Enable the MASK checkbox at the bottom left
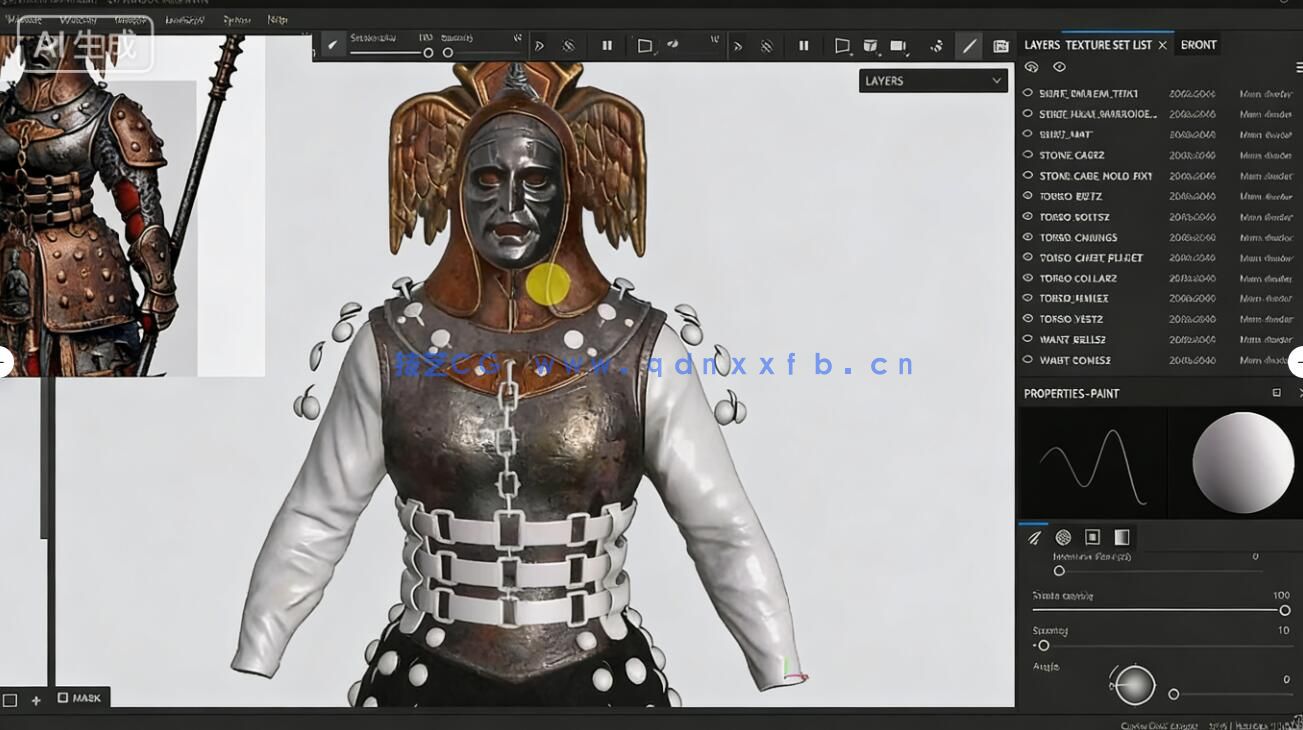The height and width of the screenshot is (730, 1303). 62,697
